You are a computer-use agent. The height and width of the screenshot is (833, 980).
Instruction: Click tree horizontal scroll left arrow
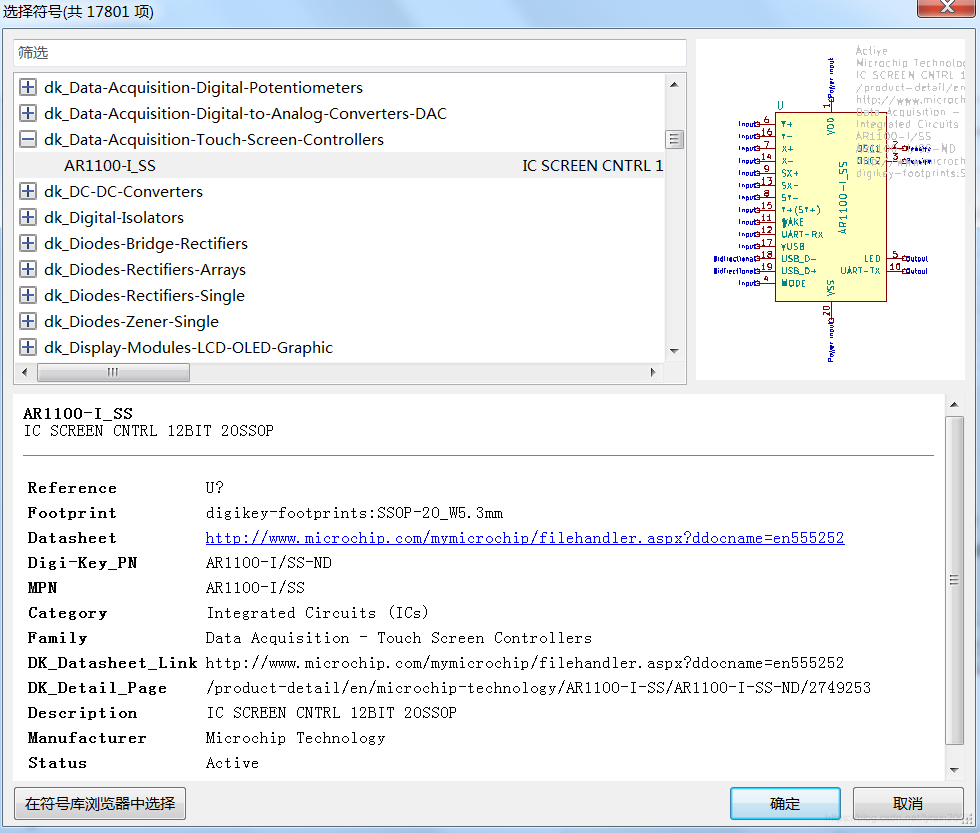[x=24, y=372]
